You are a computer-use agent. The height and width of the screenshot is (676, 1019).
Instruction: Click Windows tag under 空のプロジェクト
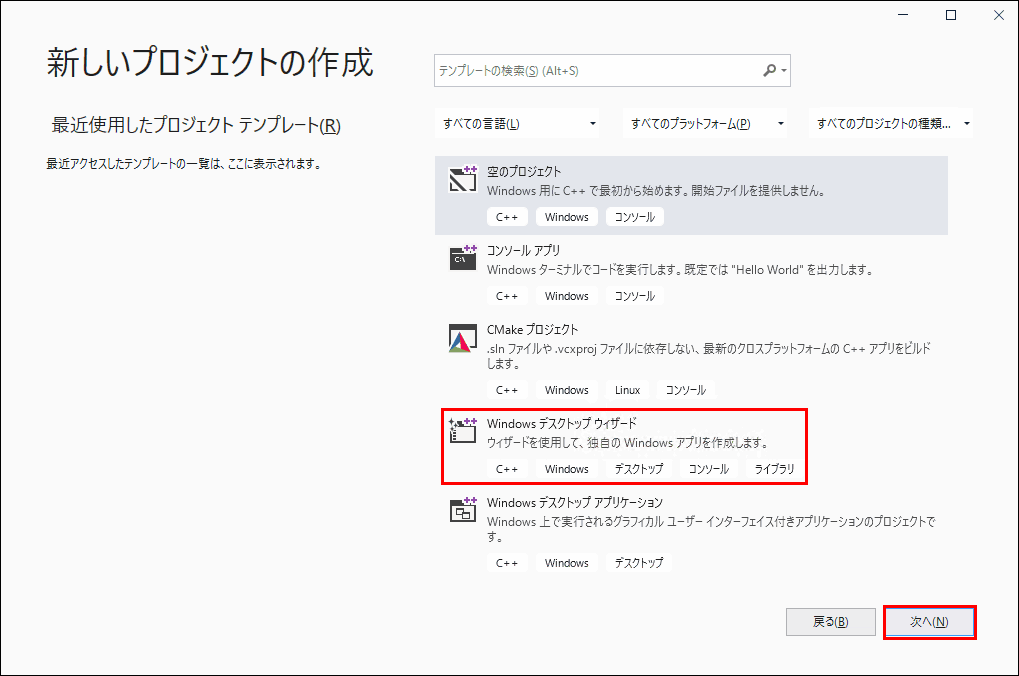tap(567, 217)
